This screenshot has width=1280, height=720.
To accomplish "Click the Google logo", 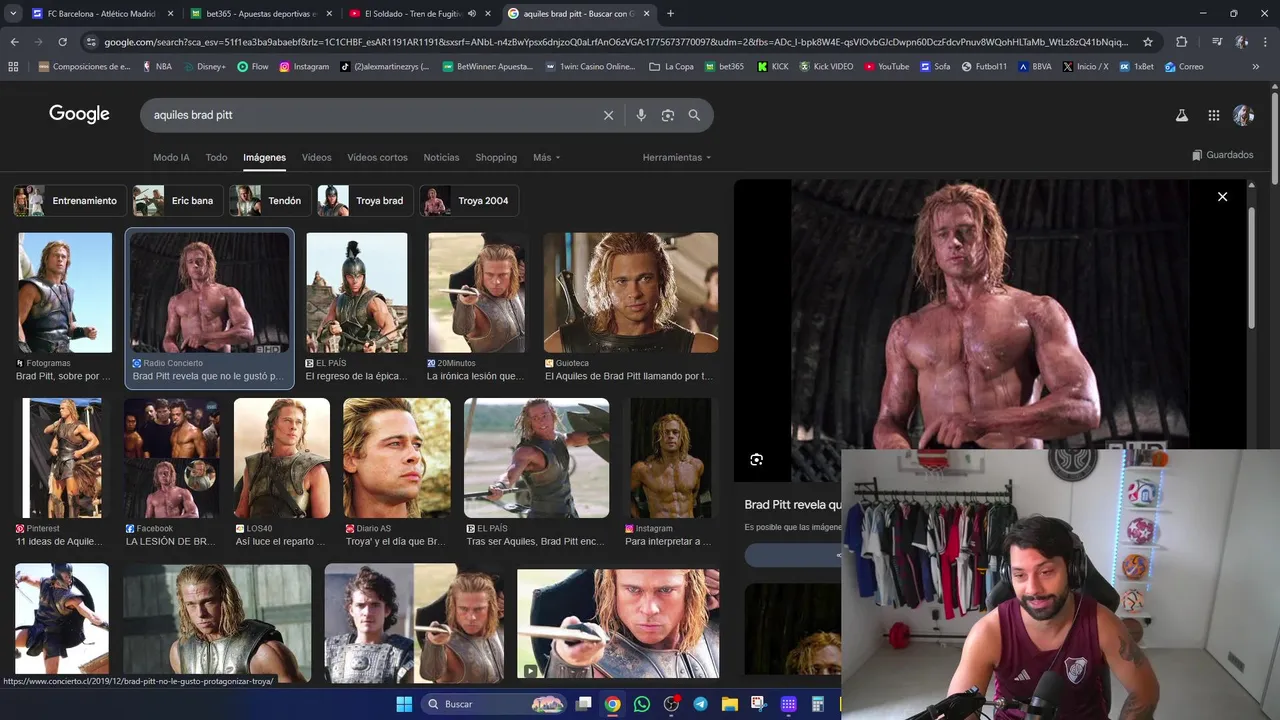I will pyautogui.click(x=79, y=114).
